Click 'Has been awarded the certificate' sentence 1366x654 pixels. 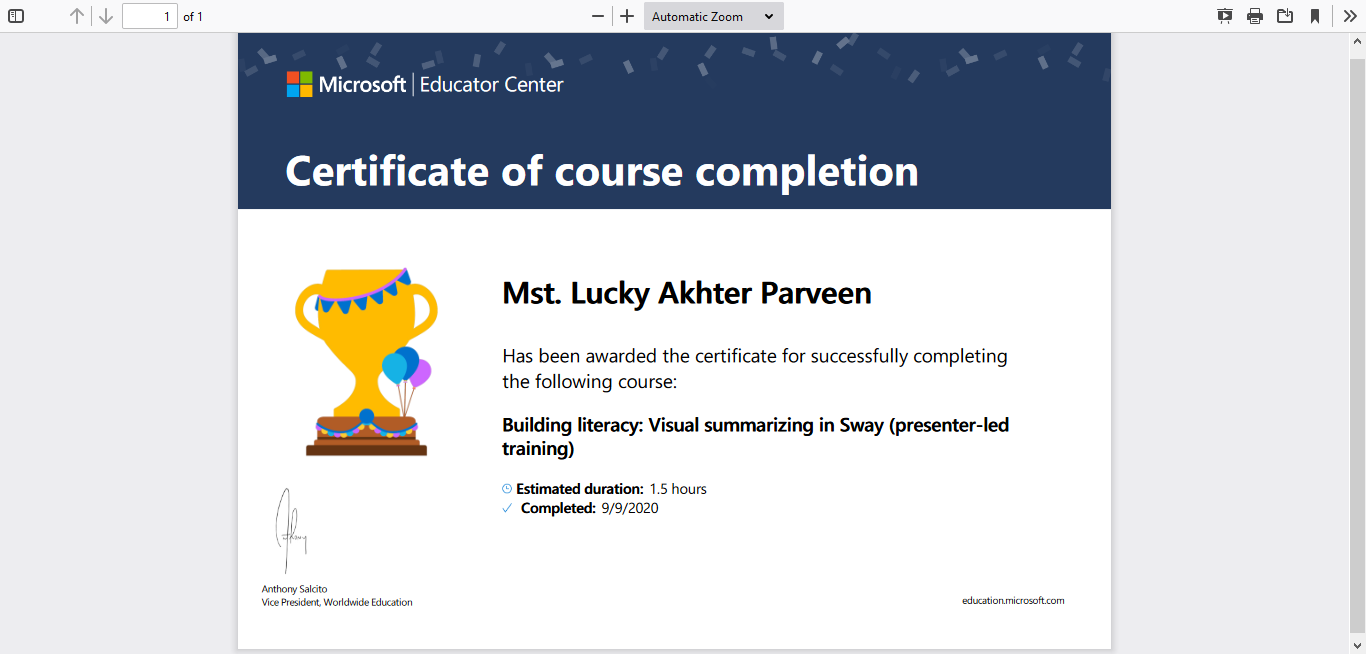[x=755, y=369]
